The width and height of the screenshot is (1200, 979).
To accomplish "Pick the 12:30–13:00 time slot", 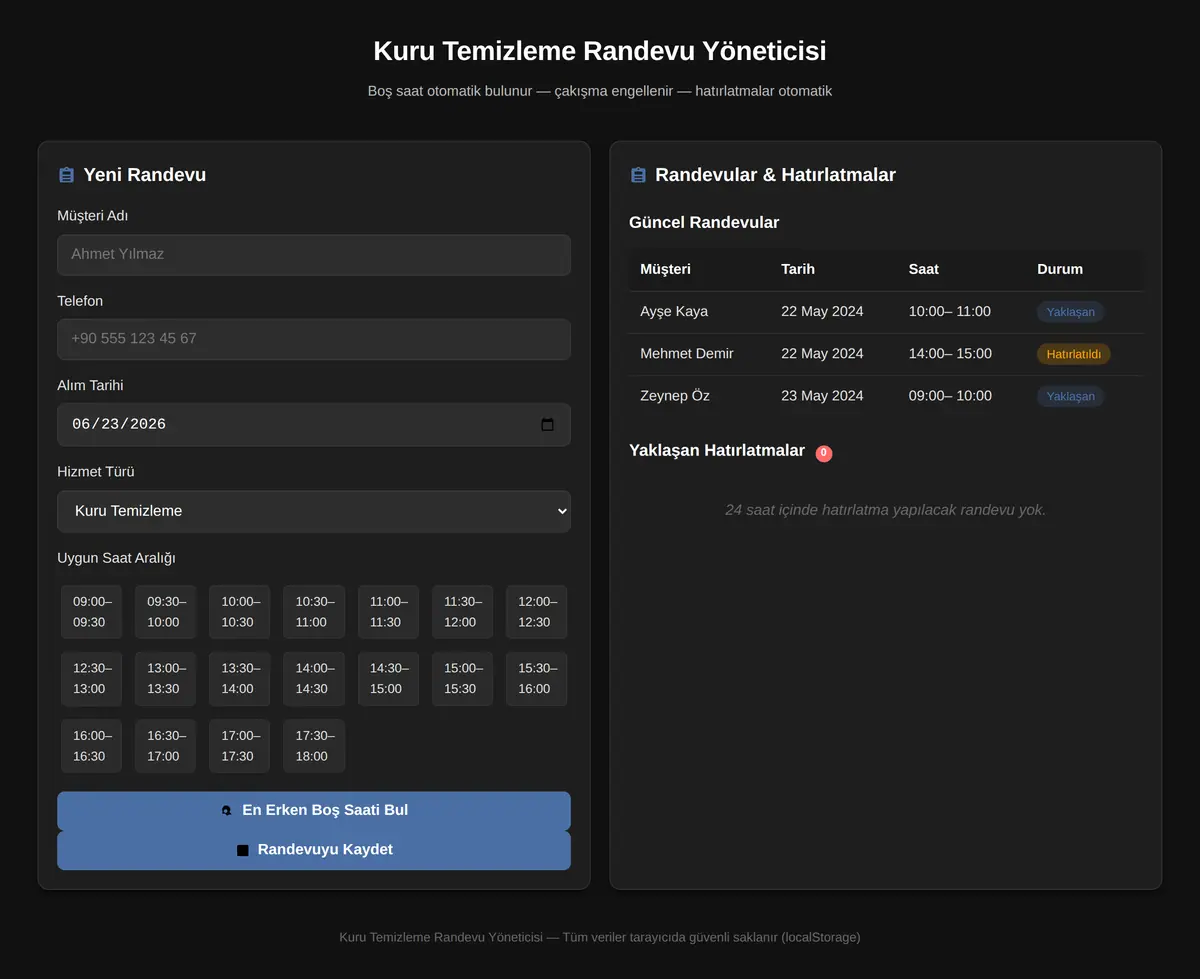I will pos(91,679).
